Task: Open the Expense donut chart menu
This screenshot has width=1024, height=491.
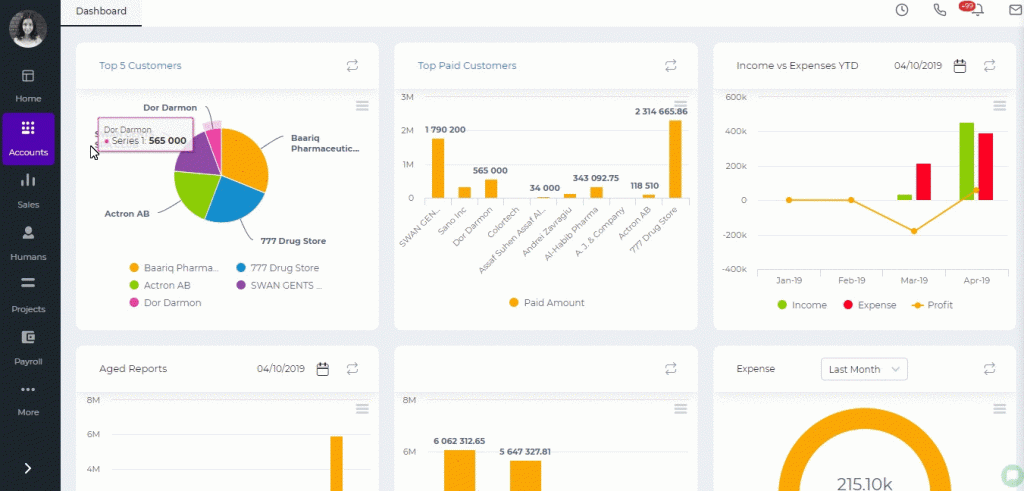Action: pos(999,409)
